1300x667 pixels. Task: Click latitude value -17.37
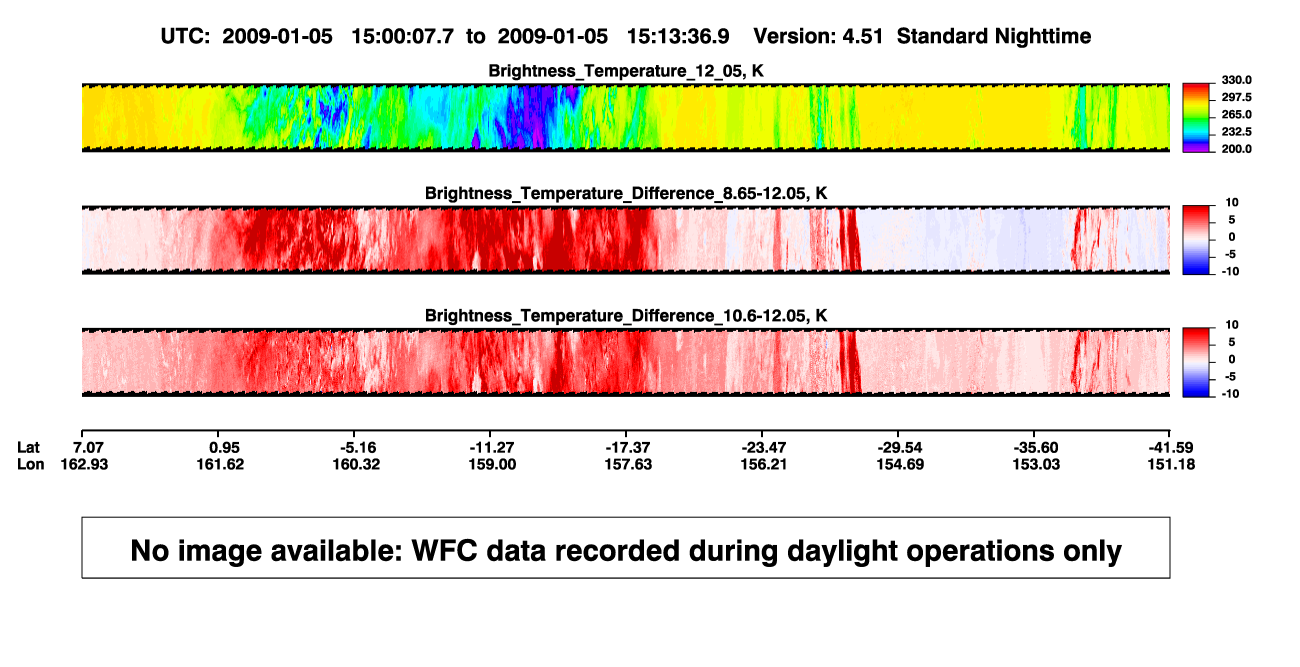631,447
